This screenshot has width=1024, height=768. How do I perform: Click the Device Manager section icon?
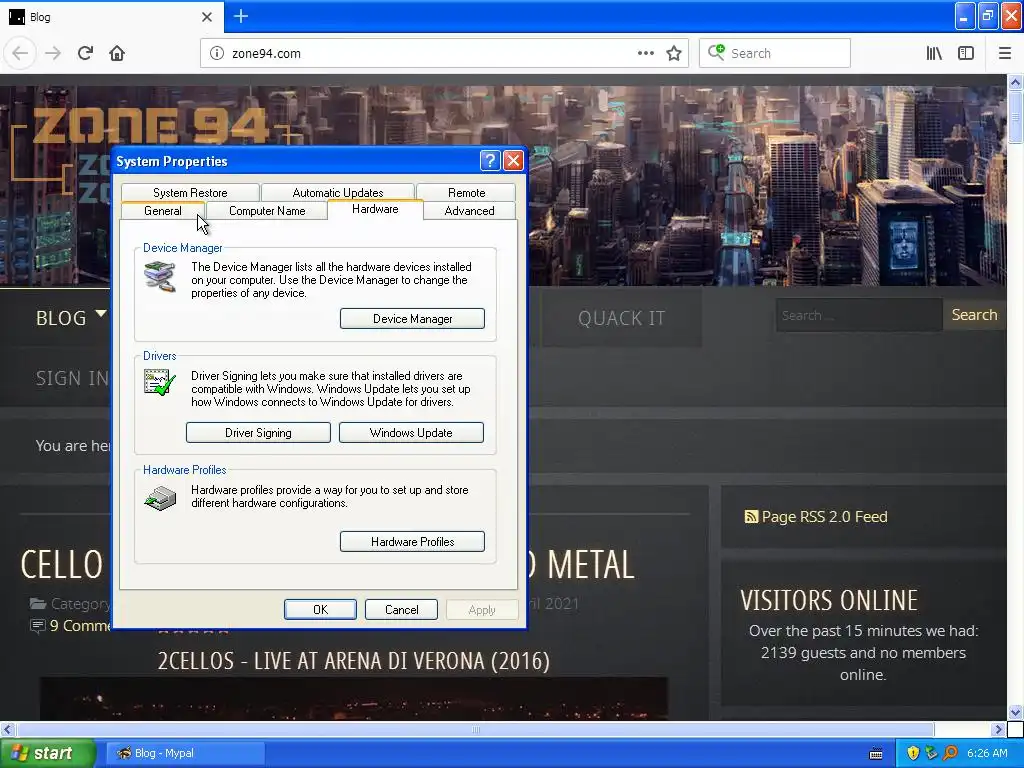point(160,276)
